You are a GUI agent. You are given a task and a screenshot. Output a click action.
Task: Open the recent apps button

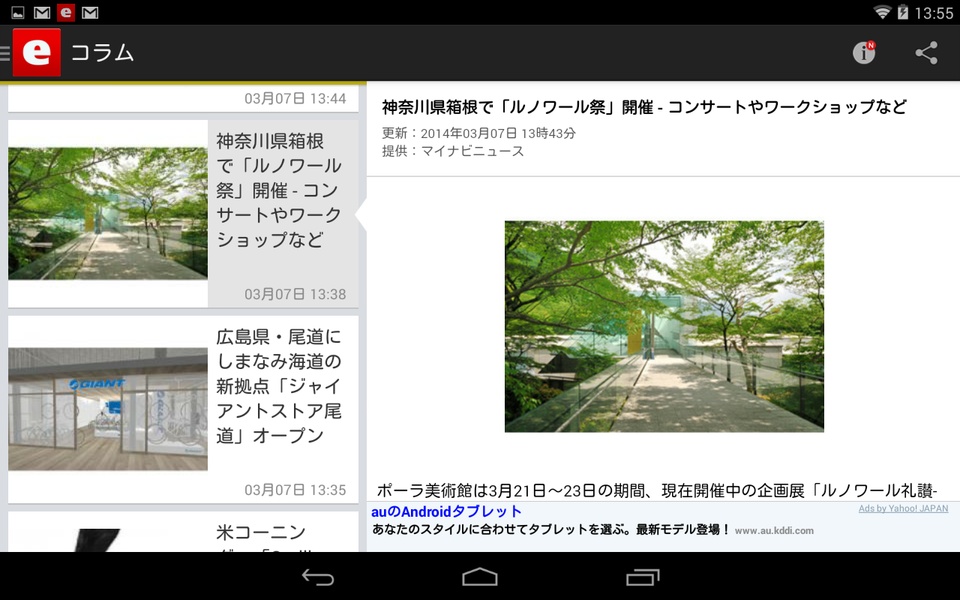pyautogui.click(x=642, y=577)
